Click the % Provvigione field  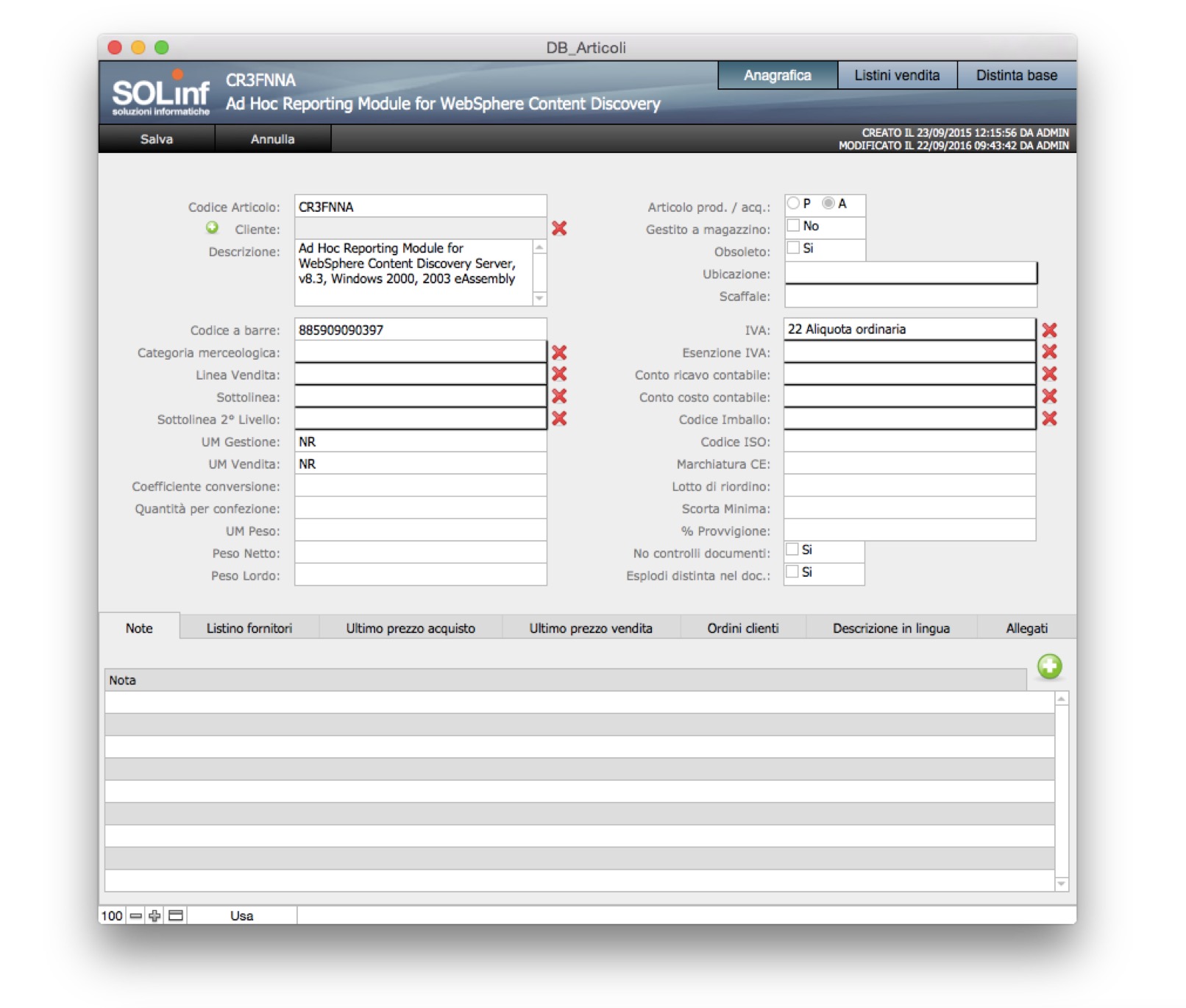(x=909, y=530)
